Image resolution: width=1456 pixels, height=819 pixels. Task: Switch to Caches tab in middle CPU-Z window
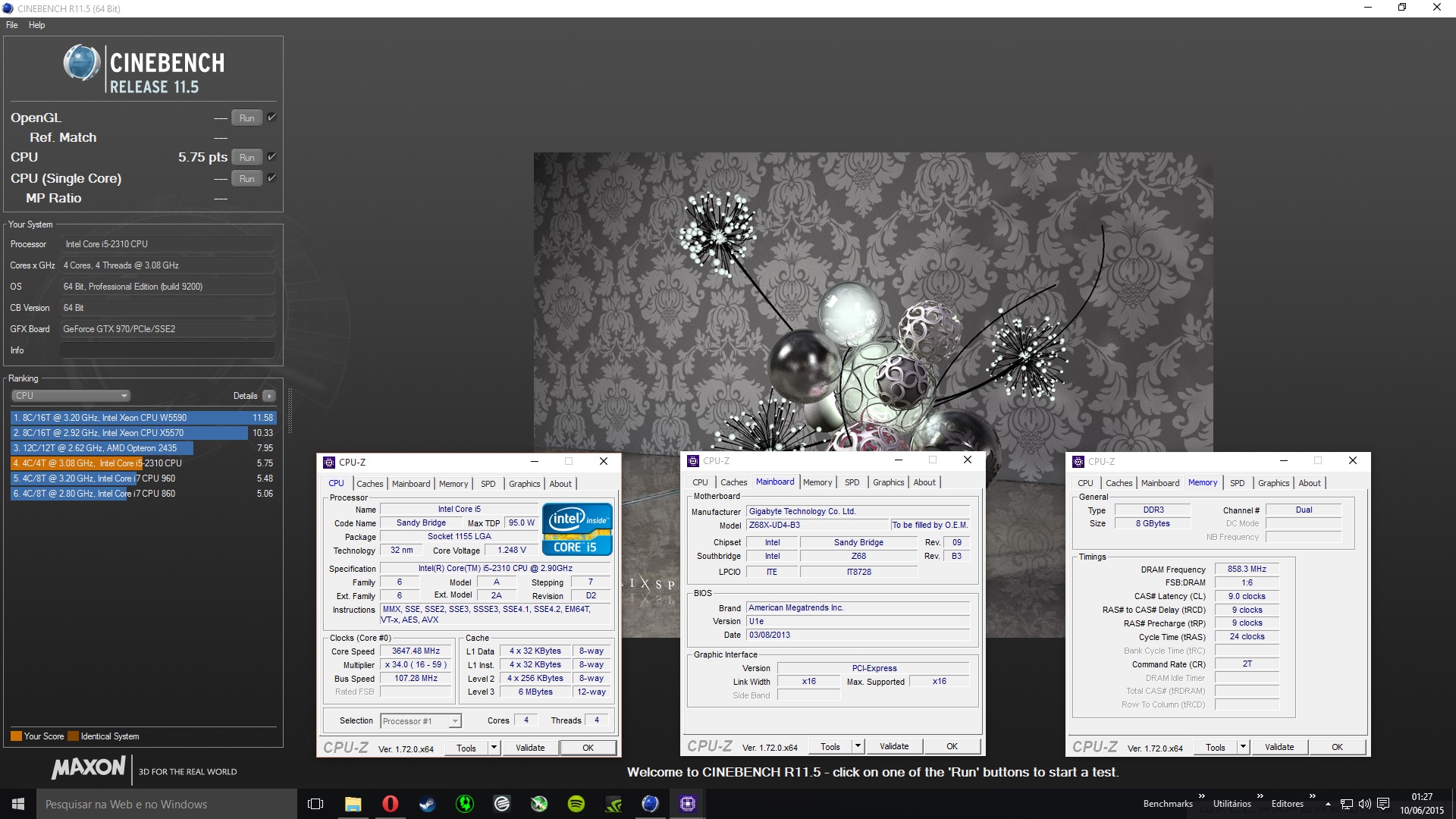click(734, 482)
